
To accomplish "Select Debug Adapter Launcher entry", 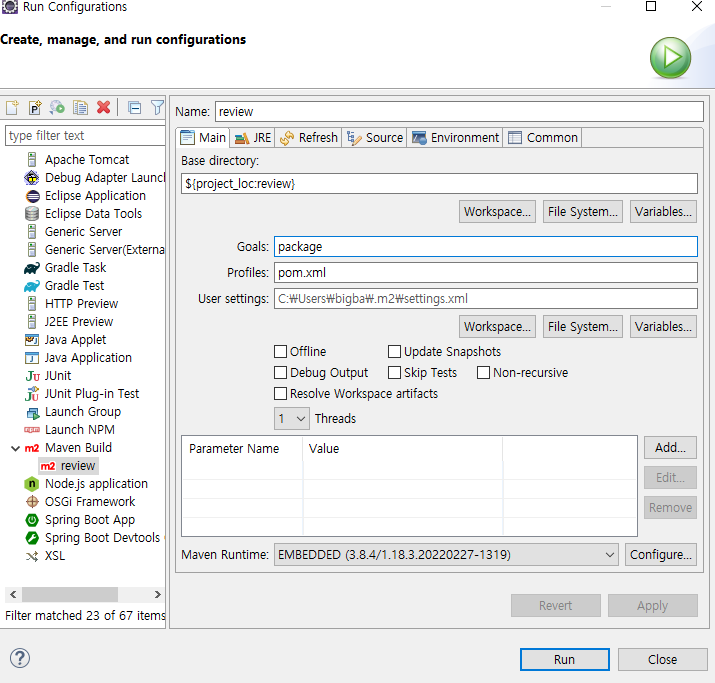I will [104, 177].
